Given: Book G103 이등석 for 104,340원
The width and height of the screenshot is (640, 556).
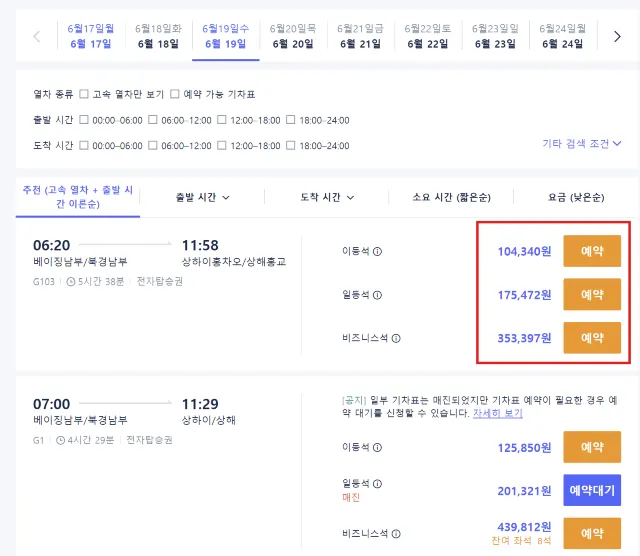Looking at the screenshot, I should click(592, 252).
